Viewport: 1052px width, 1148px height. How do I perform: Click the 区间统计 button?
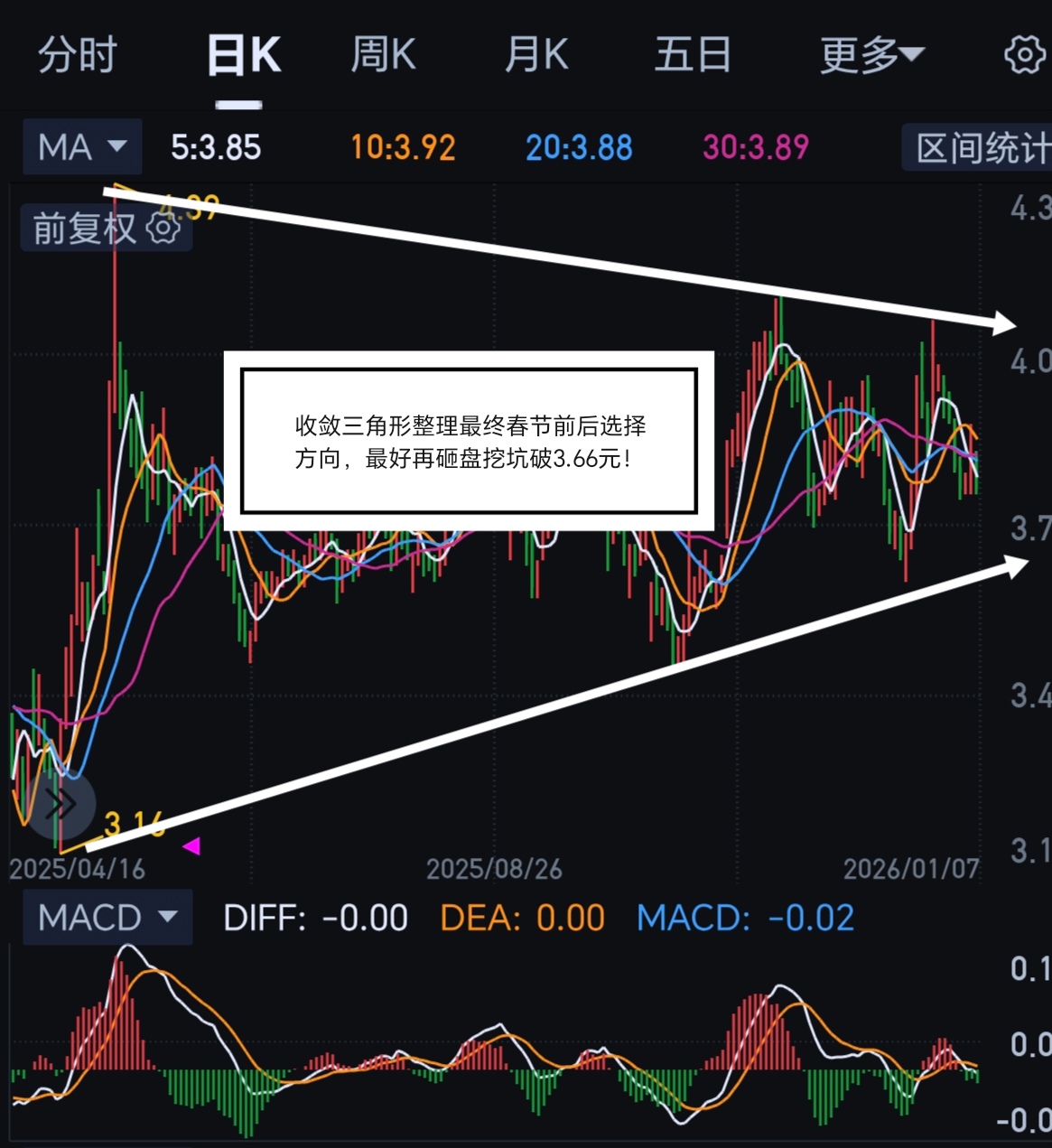979,147
